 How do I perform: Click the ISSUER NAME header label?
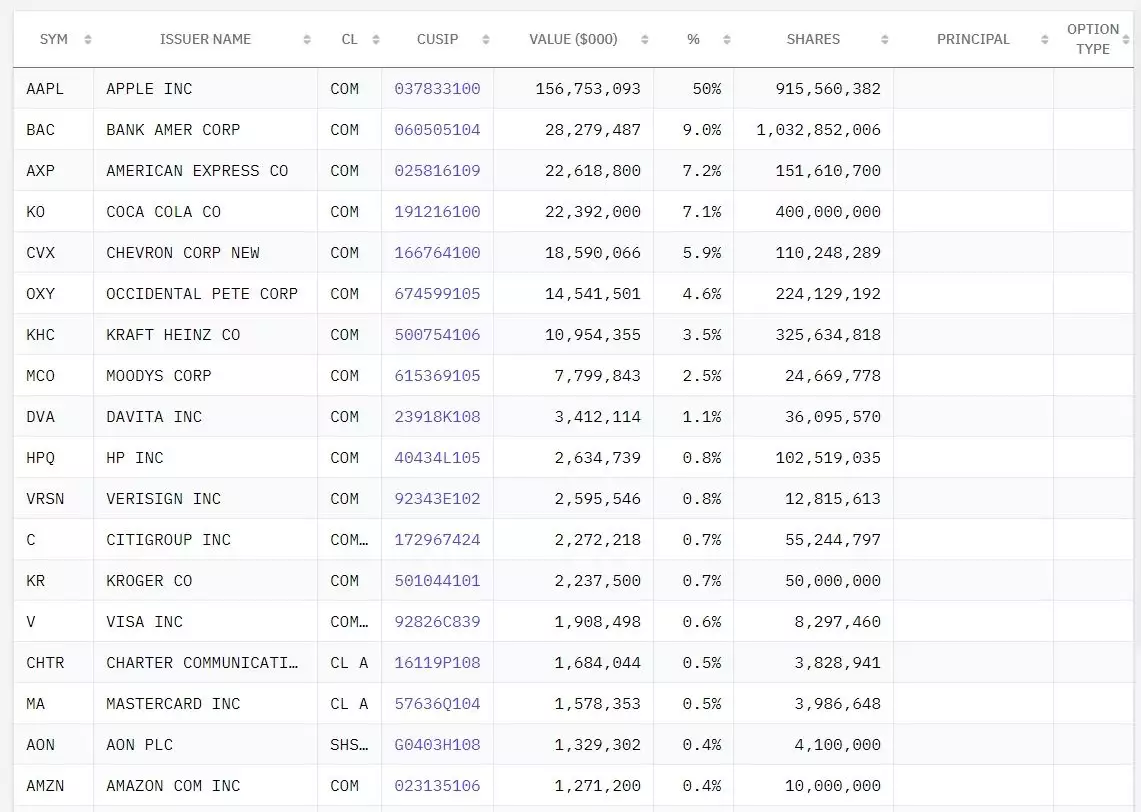coord(205,39)
